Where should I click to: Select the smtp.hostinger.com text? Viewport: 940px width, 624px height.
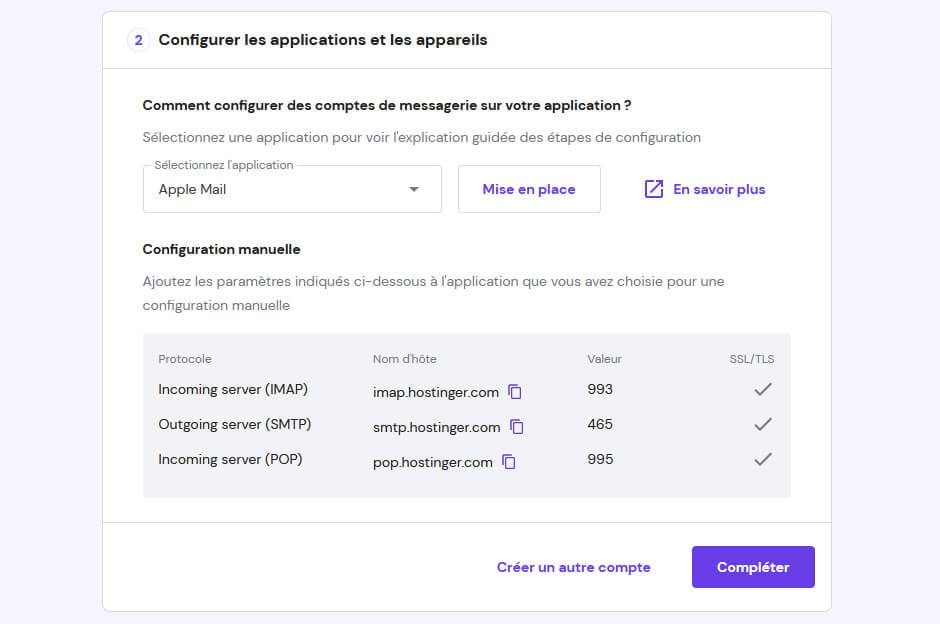click(x=436, y=427)
